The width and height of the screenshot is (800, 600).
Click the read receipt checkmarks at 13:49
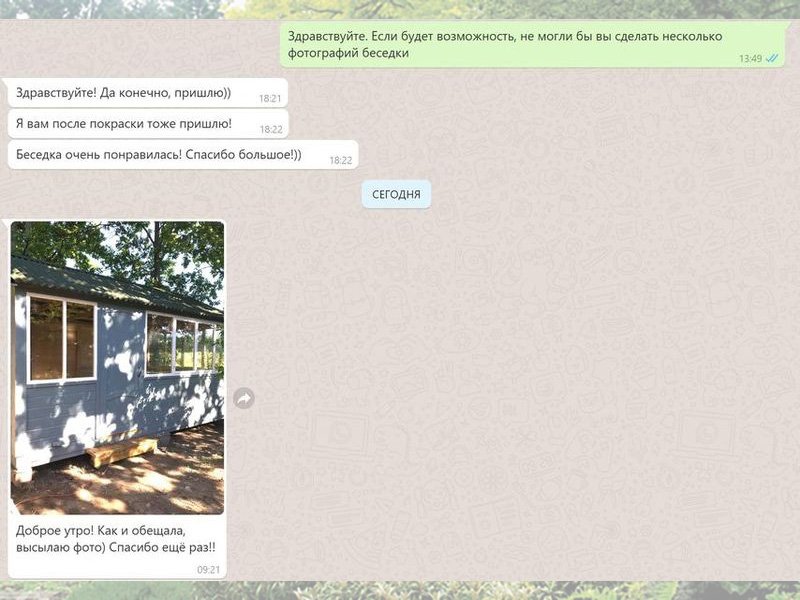pos(772,58)
